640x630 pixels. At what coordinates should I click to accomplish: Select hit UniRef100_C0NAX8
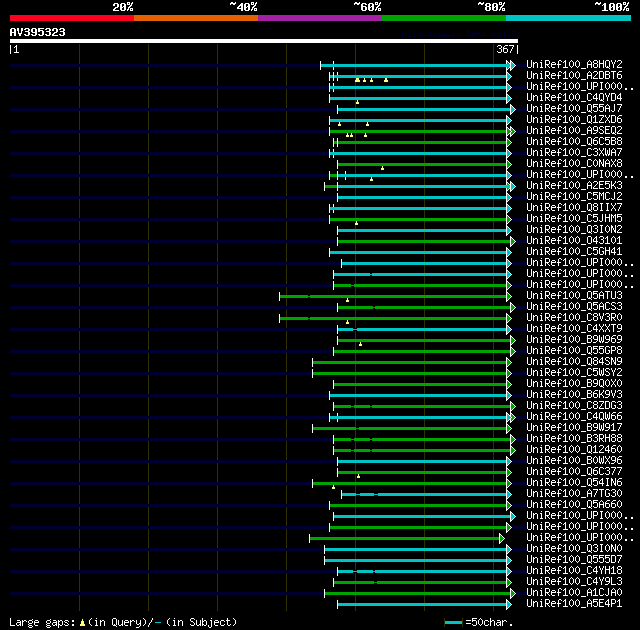tap(574, 164)
